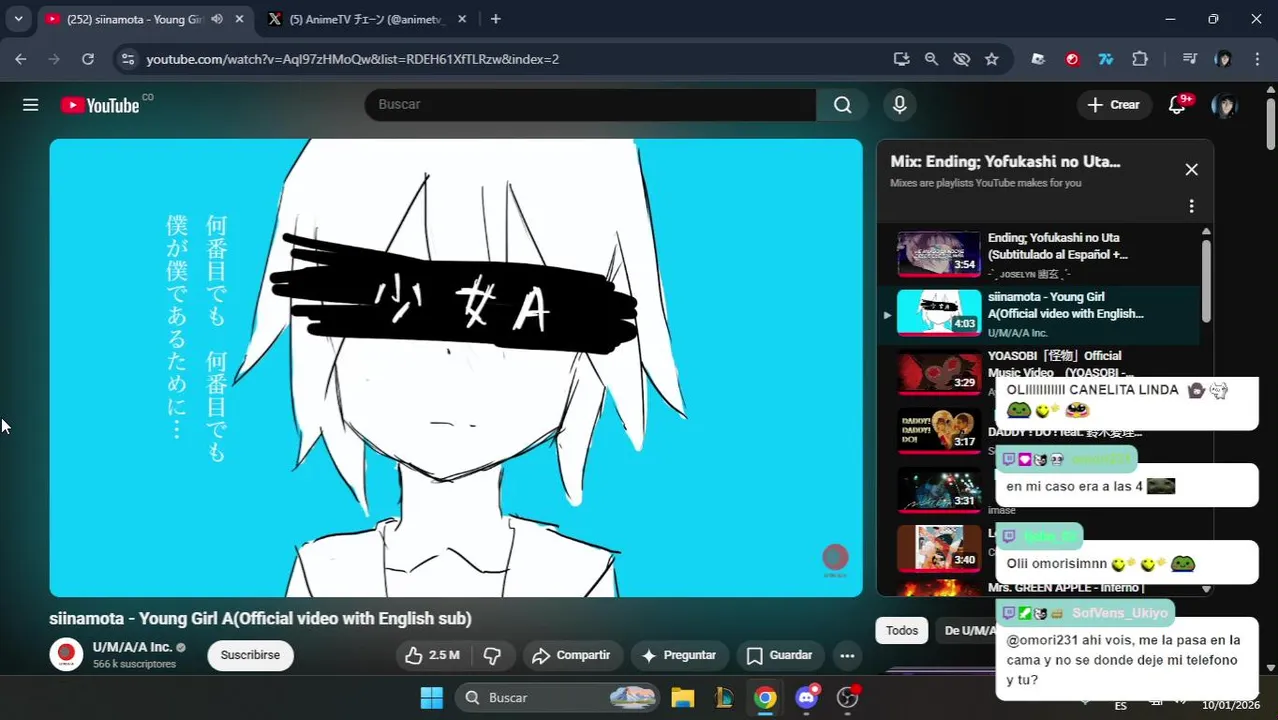Viewport: 1278px width, 720px height.
Task: Select the siinamota YouTube tab
Action: [x=145, y=19]
